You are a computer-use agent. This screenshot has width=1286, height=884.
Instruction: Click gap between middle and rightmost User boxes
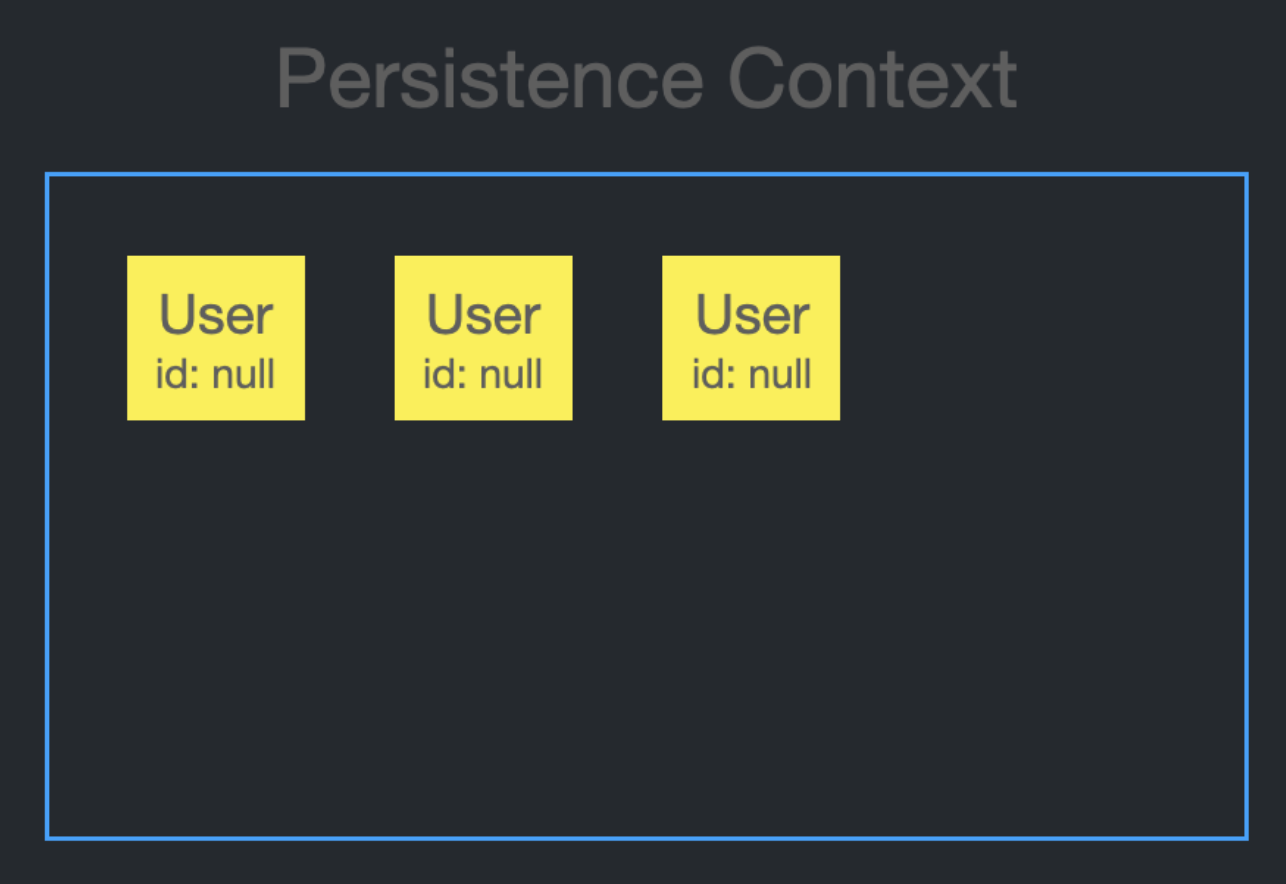coord(617,338)
